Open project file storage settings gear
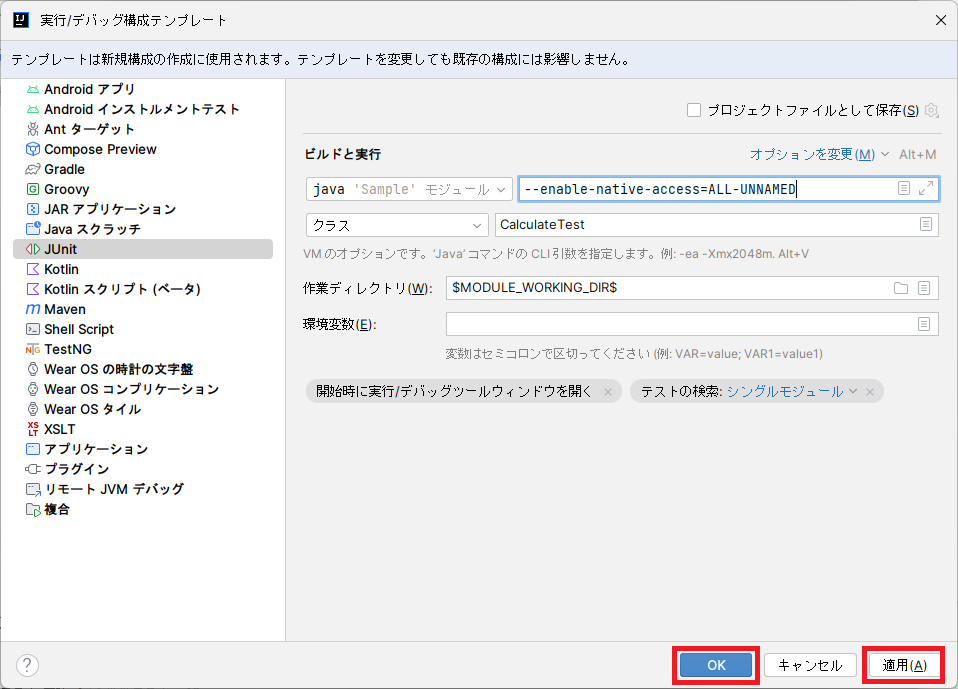Viewport: 958px width, 689px height. (931, 110)
